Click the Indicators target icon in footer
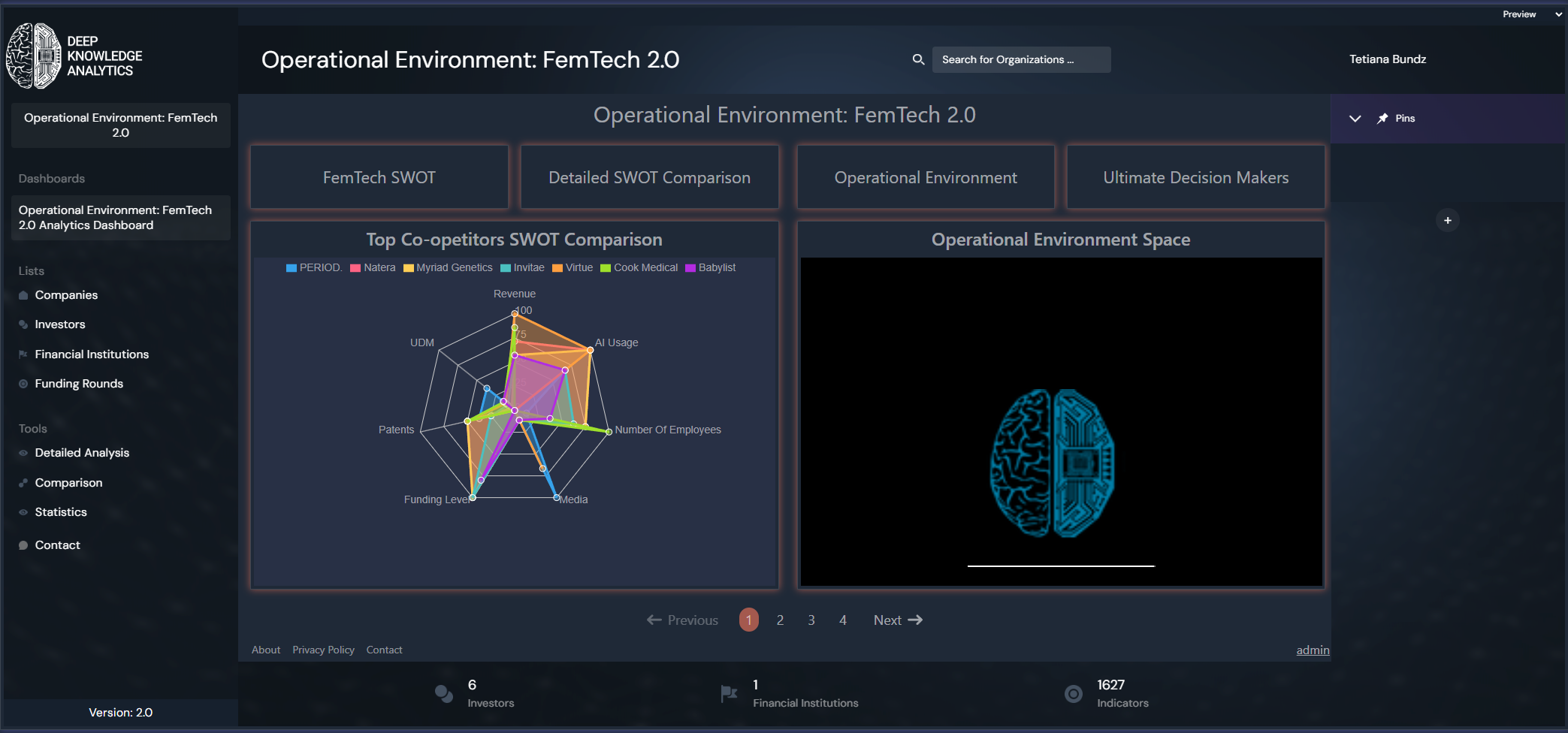 (1074, 693)
